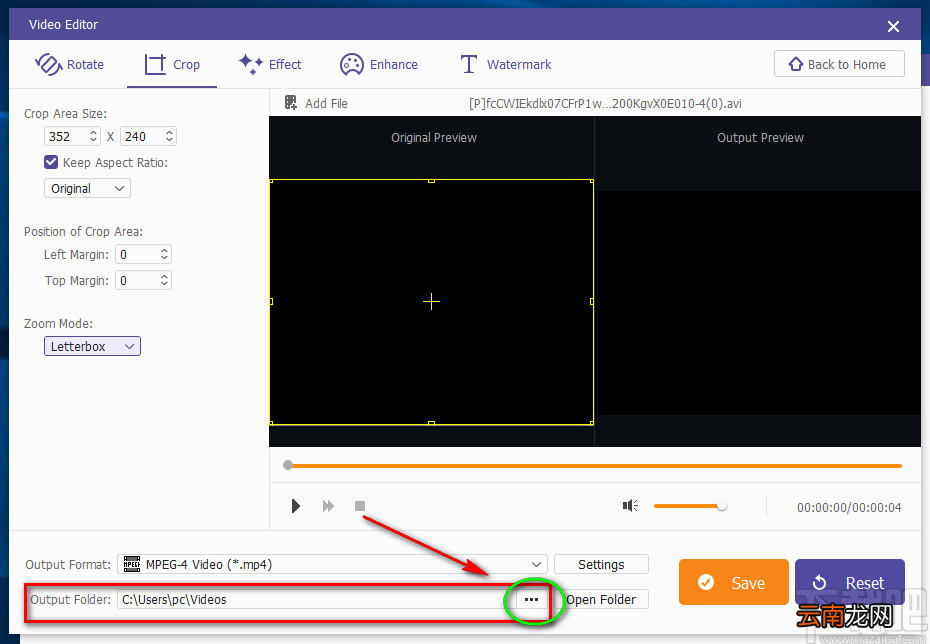Close the Video Editor window
The width and height of the screenshot is (930, 644).
click(893, 25)
